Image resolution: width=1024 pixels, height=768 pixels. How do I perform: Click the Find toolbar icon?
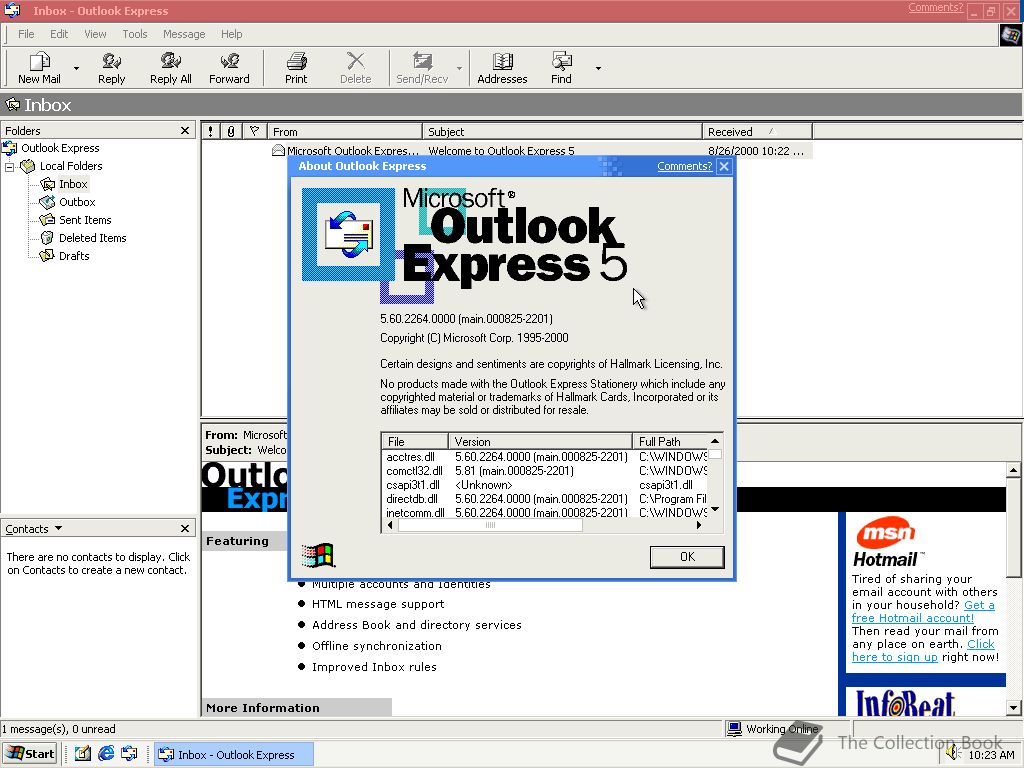pyautogui.click(x=561, y=68)
